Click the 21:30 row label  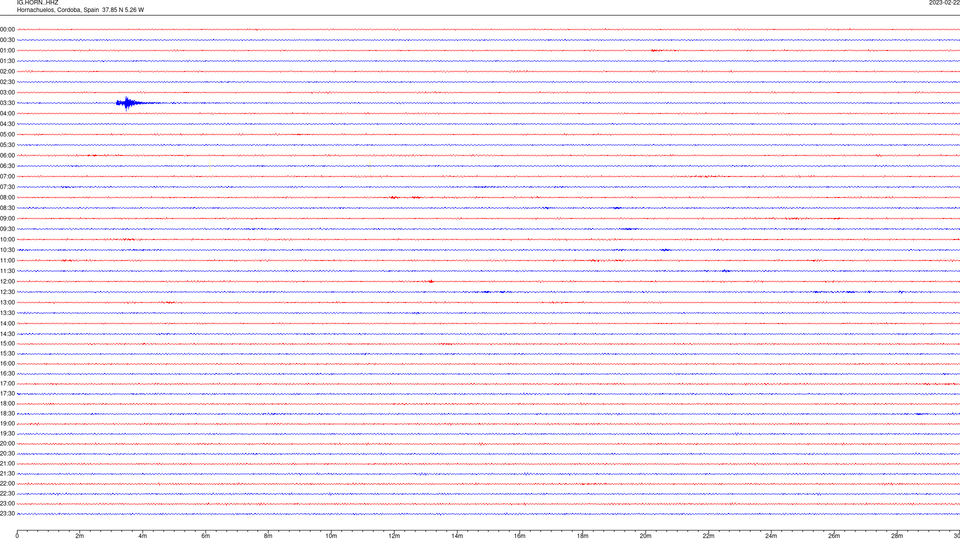pyautogui.click(x=7, y=474)
